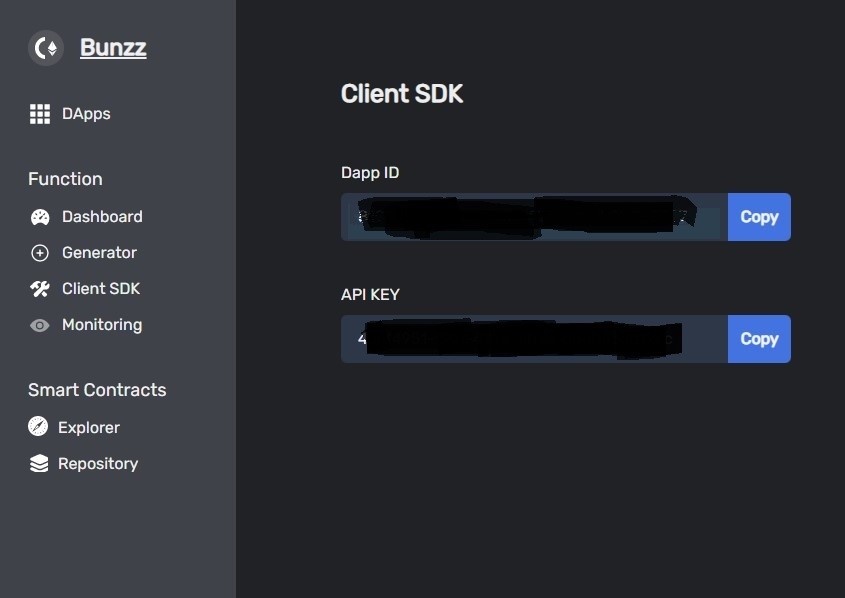The image size is (845, 598).
Task: Click inside the Dapp ID field
Action: [534, 217]
